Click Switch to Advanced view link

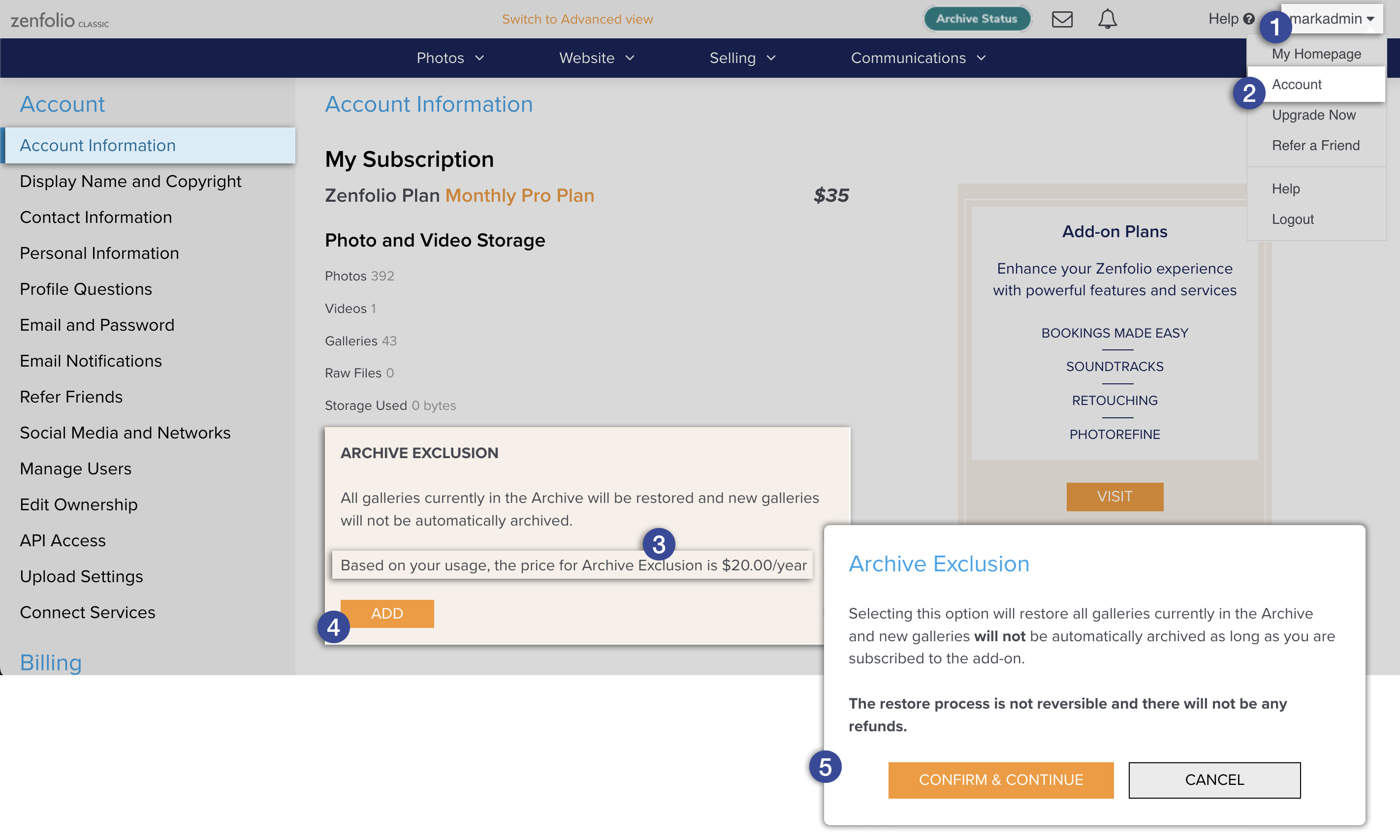pyautogui.click(x=577, y=19)
